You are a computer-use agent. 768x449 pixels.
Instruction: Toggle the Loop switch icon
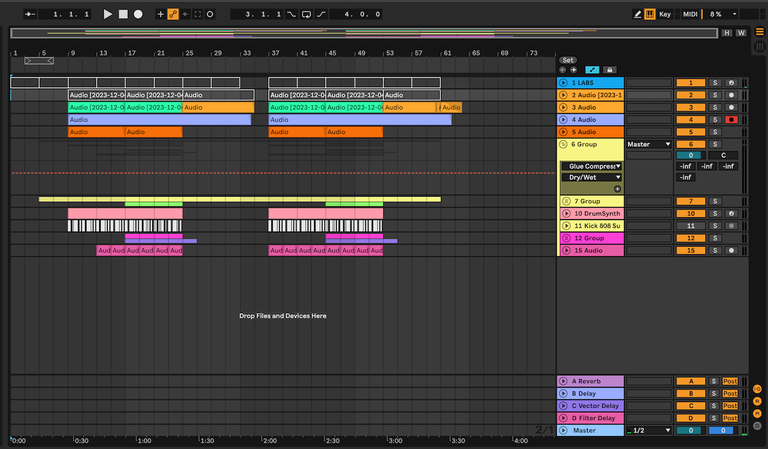pos(306,14)
